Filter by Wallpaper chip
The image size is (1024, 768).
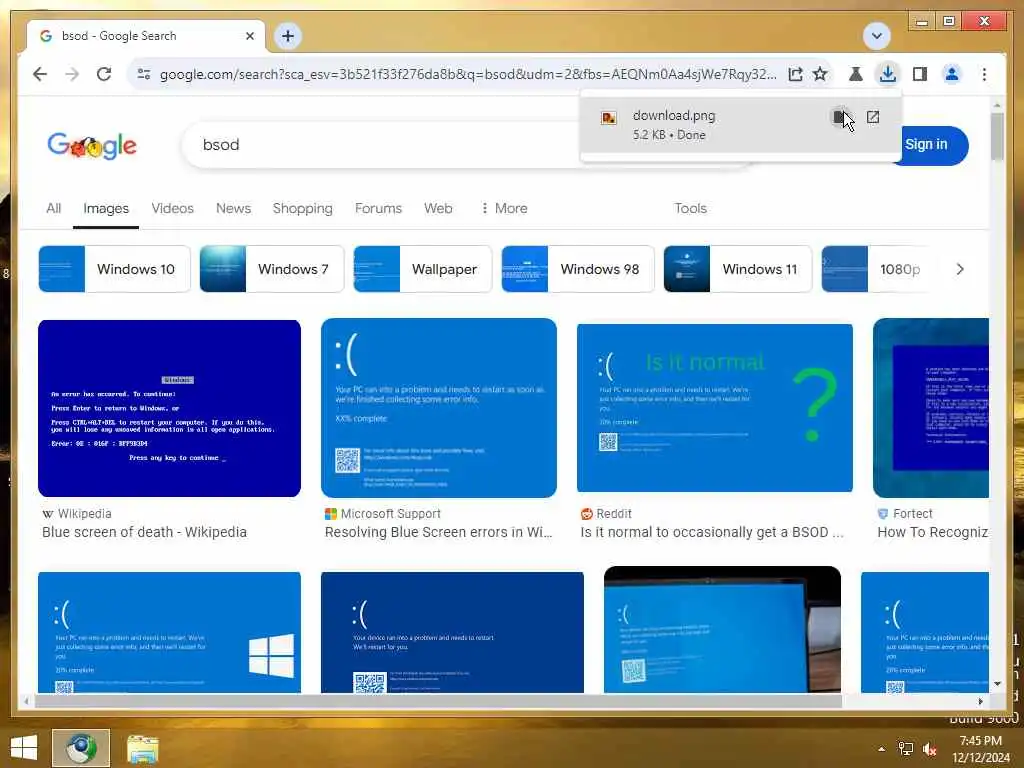pyautogui.click(x=423, y=269)
